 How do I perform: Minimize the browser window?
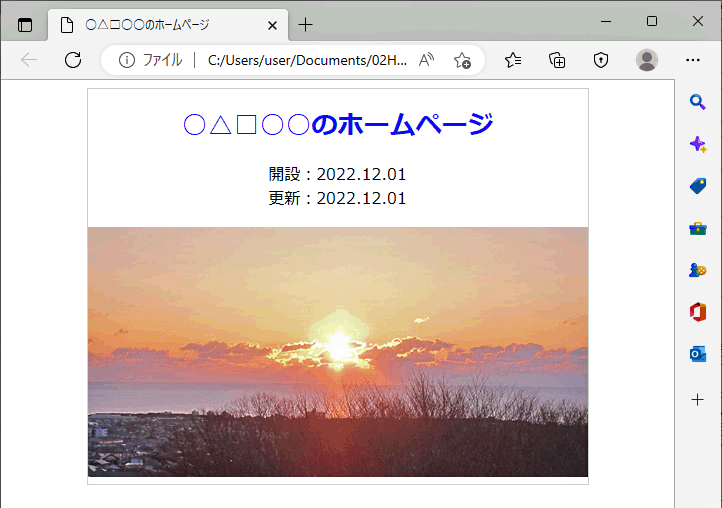point(606,21)
